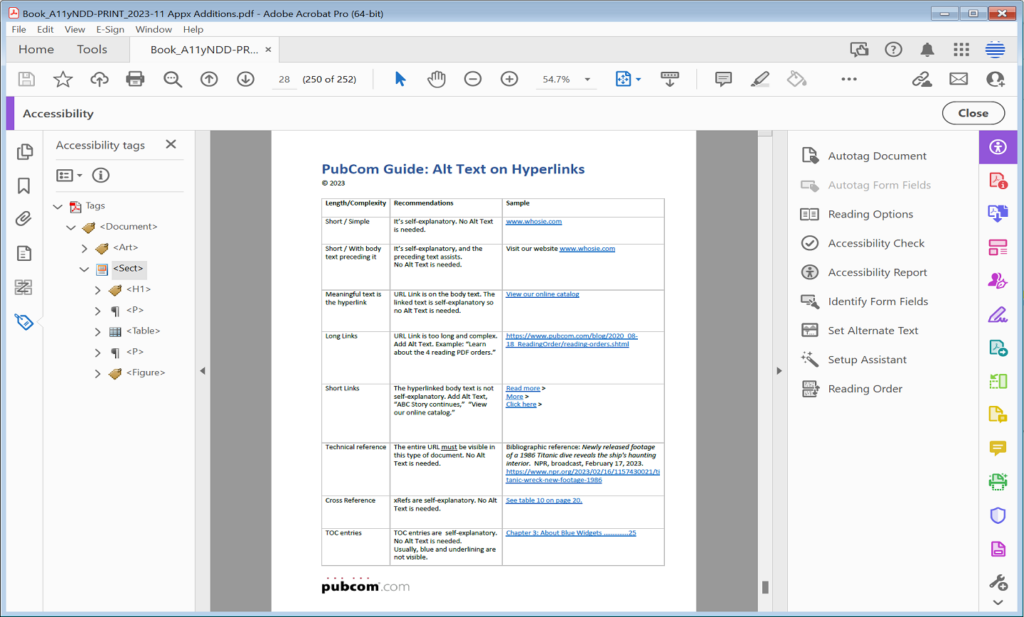The image size is (1024, 617).
Task: Collapse the Sect tag node
Action: coord(84,269)
